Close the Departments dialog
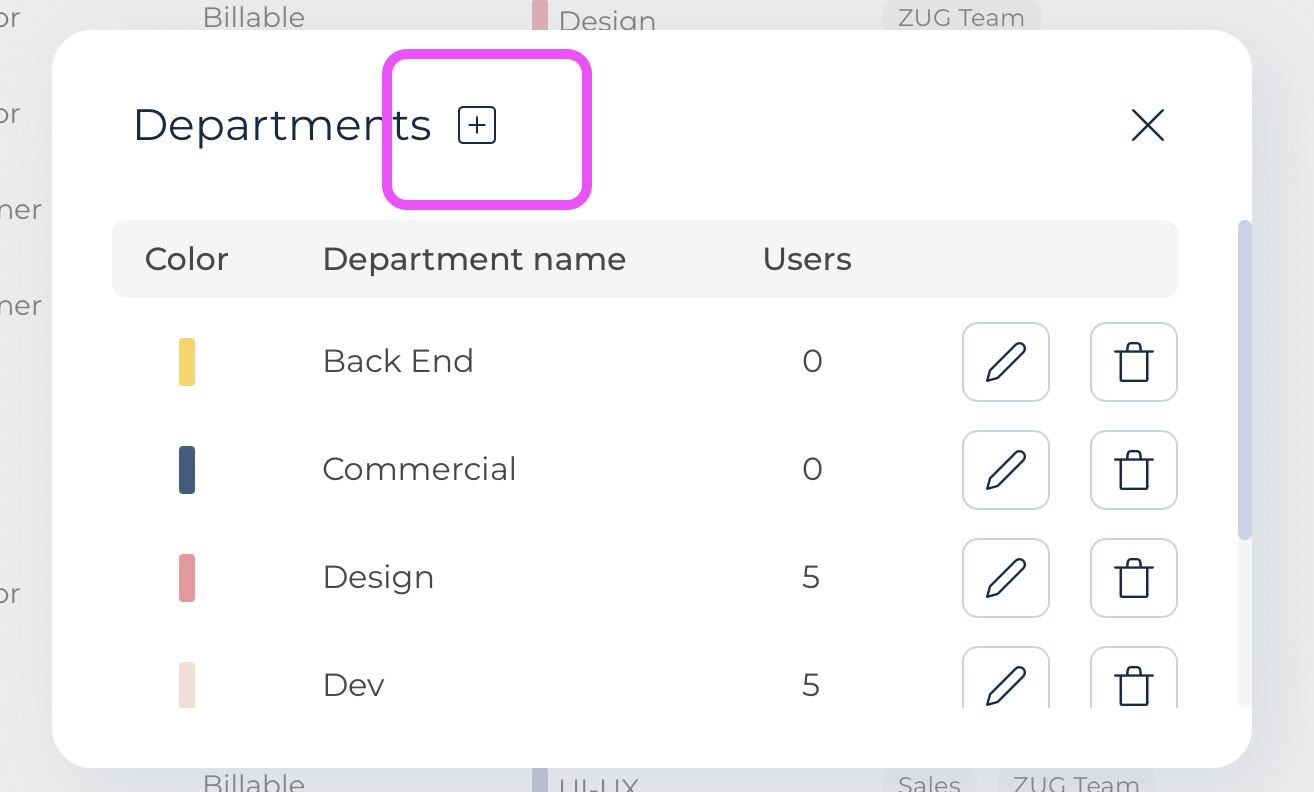1314x792 pixels. [x=1147, y=125]
